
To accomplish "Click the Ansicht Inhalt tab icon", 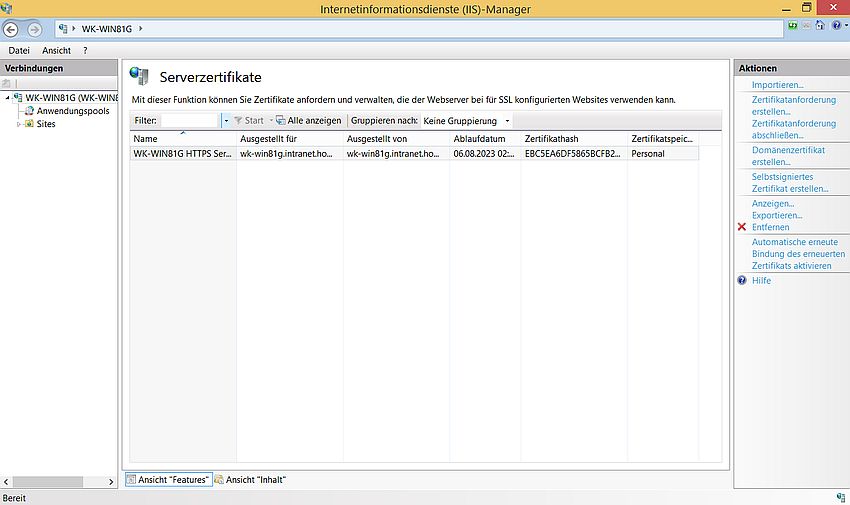I will 219,480.
